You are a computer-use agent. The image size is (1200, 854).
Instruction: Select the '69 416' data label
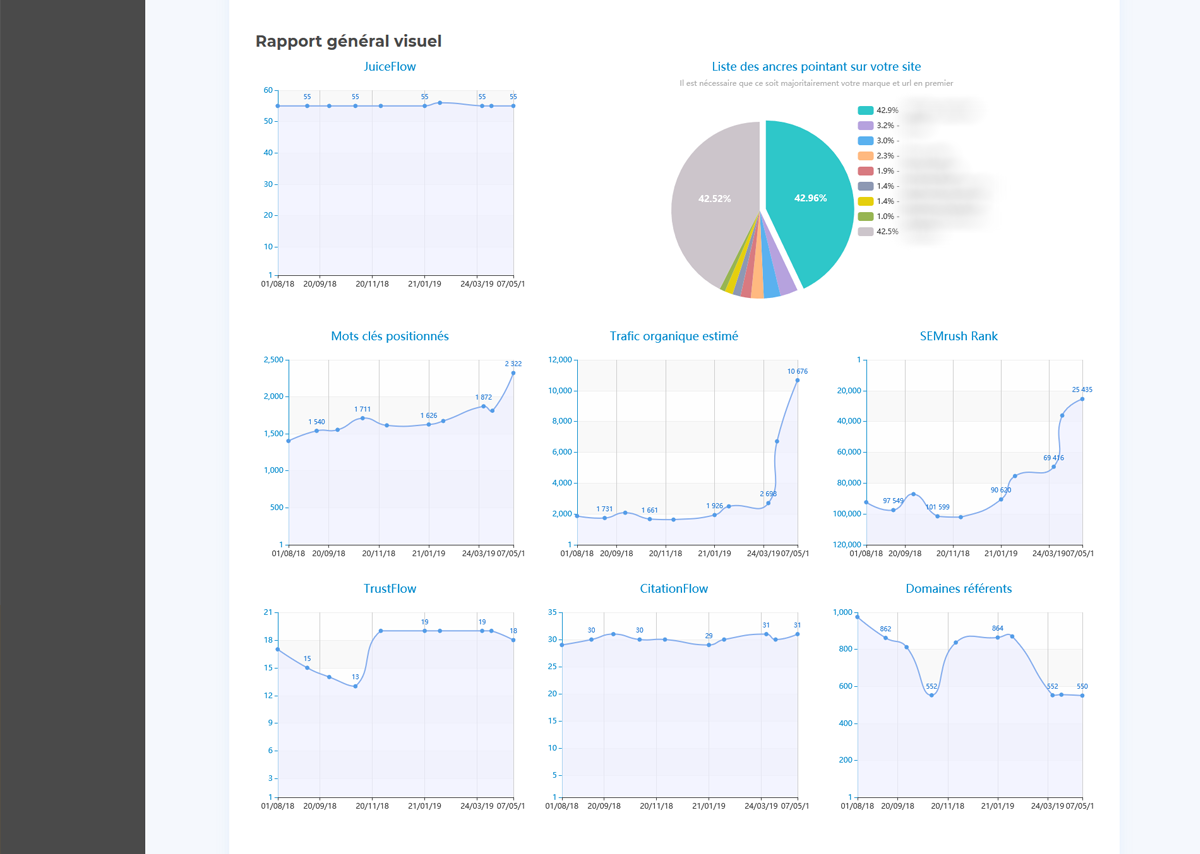pos(1054,458)
